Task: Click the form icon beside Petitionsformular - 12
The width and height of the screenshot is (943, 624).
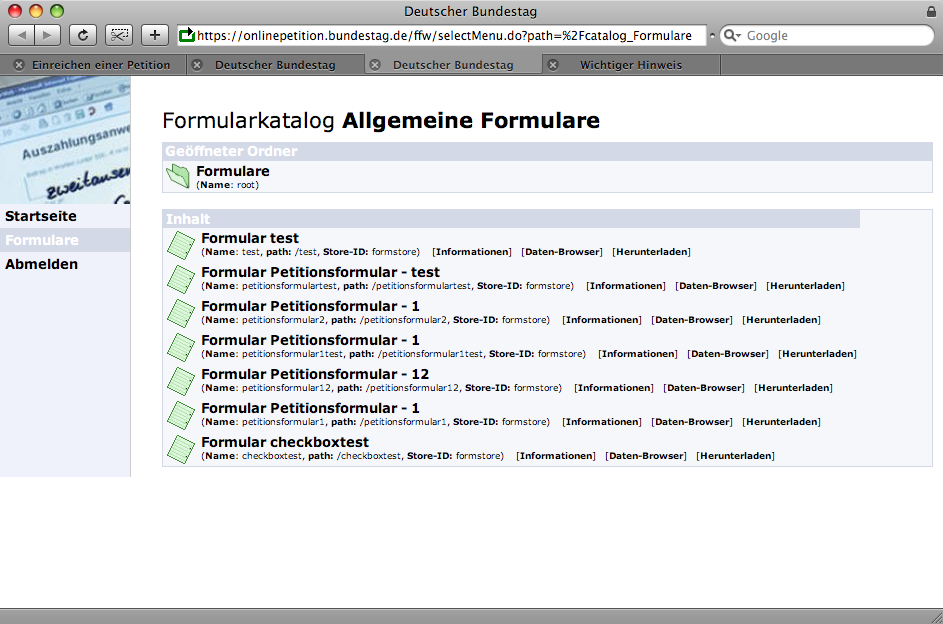Action: [180, 381]
